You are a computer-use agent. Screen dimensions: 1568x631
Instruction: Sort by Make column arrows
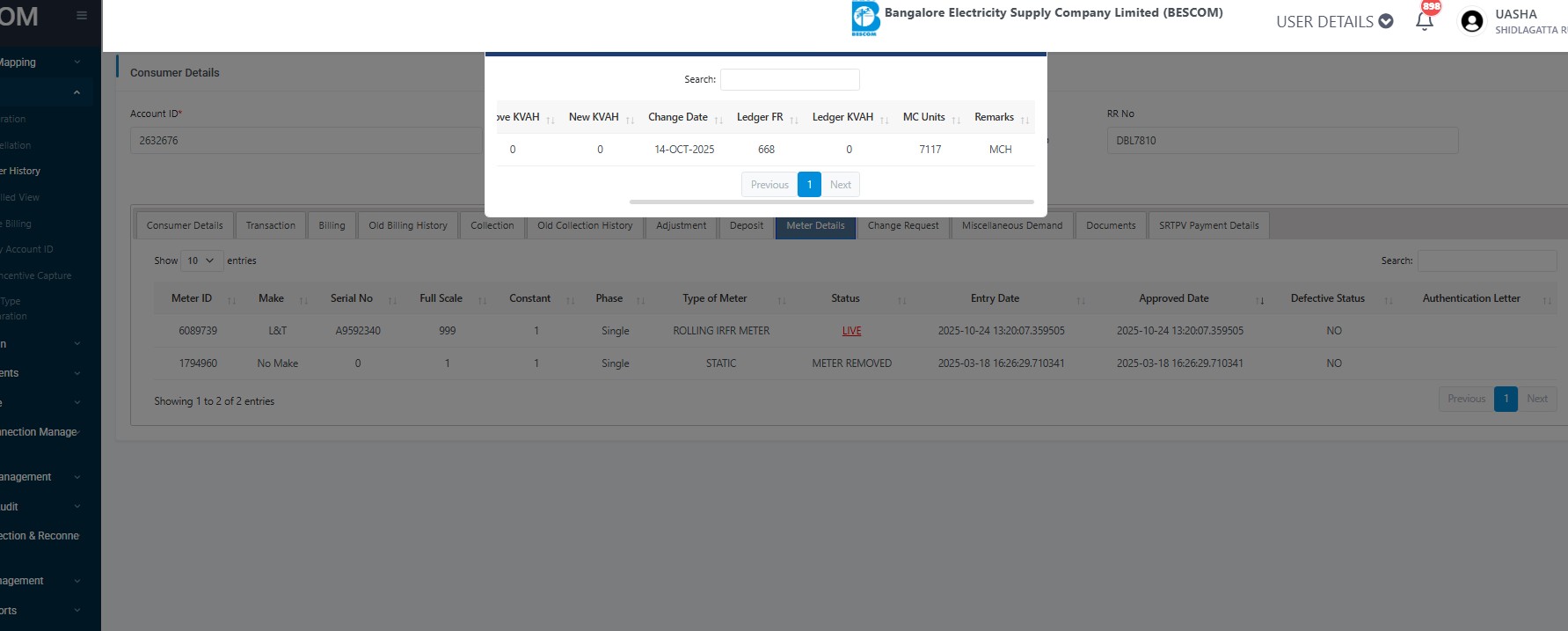click(x=303, y=300)
